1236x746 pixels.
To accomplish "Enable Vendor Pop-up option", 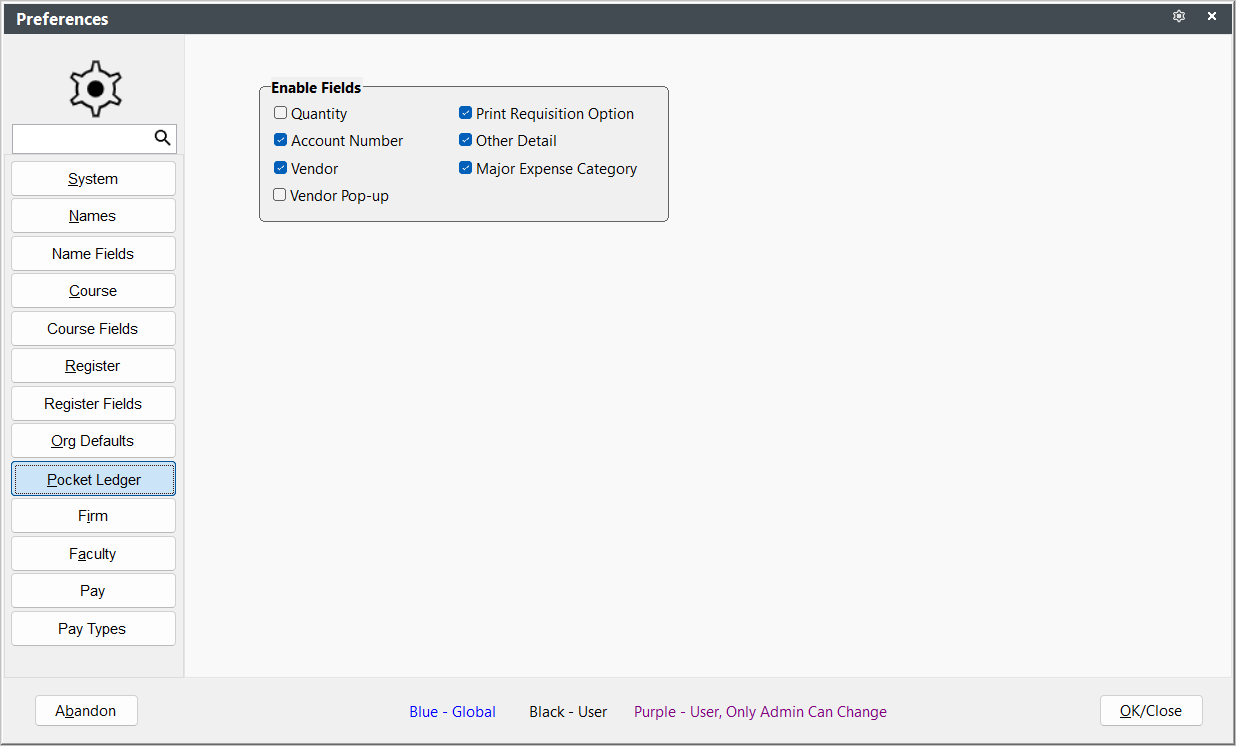I will click(x=280, y=195).
